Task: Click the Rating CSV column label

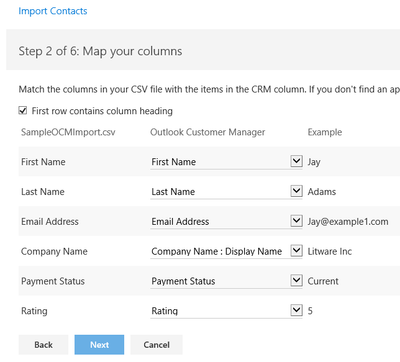Action: [x=34, y=311]
